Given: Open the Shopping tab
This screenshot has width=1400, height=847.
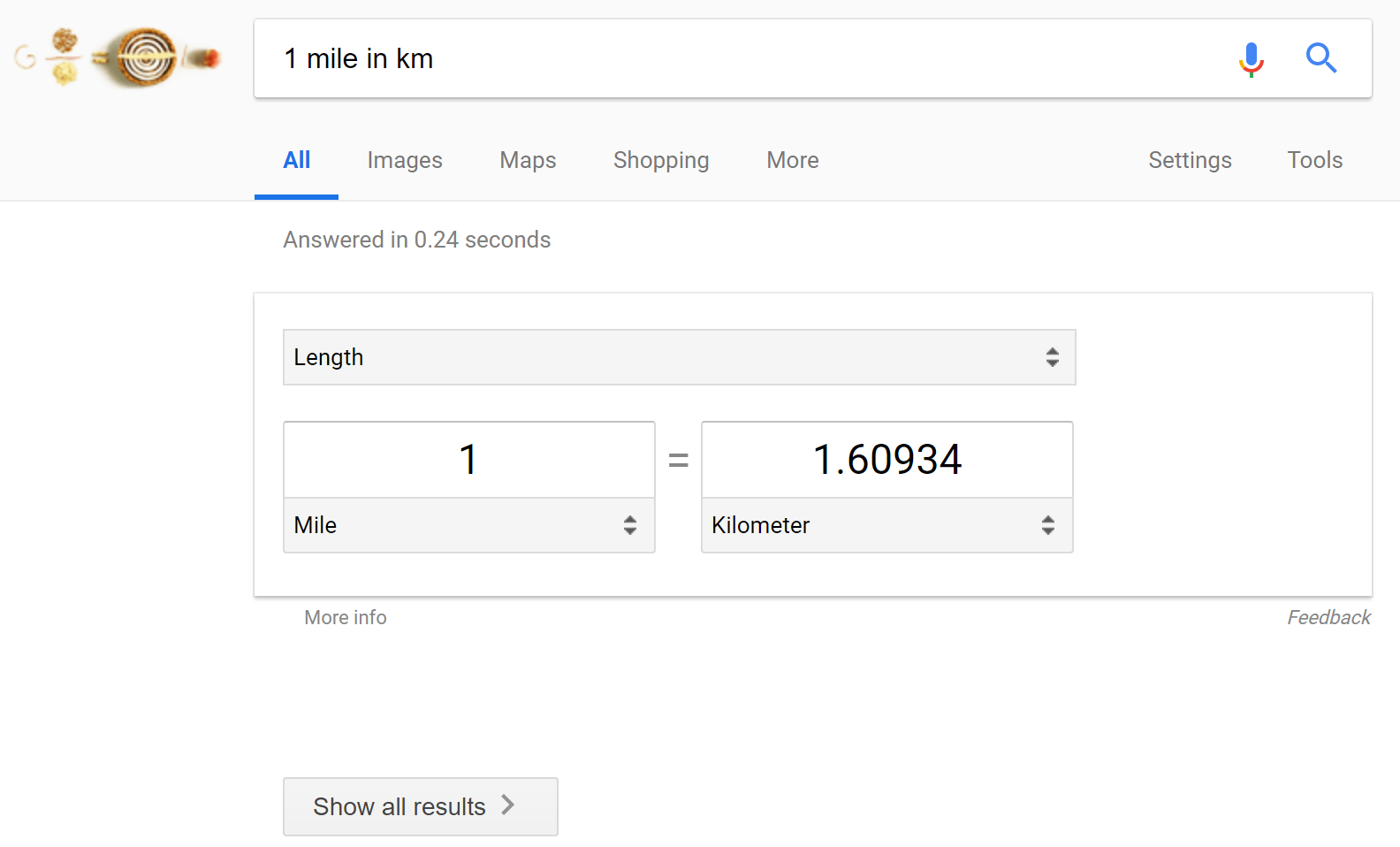Looking at the screenshot, I should point(661,160).
